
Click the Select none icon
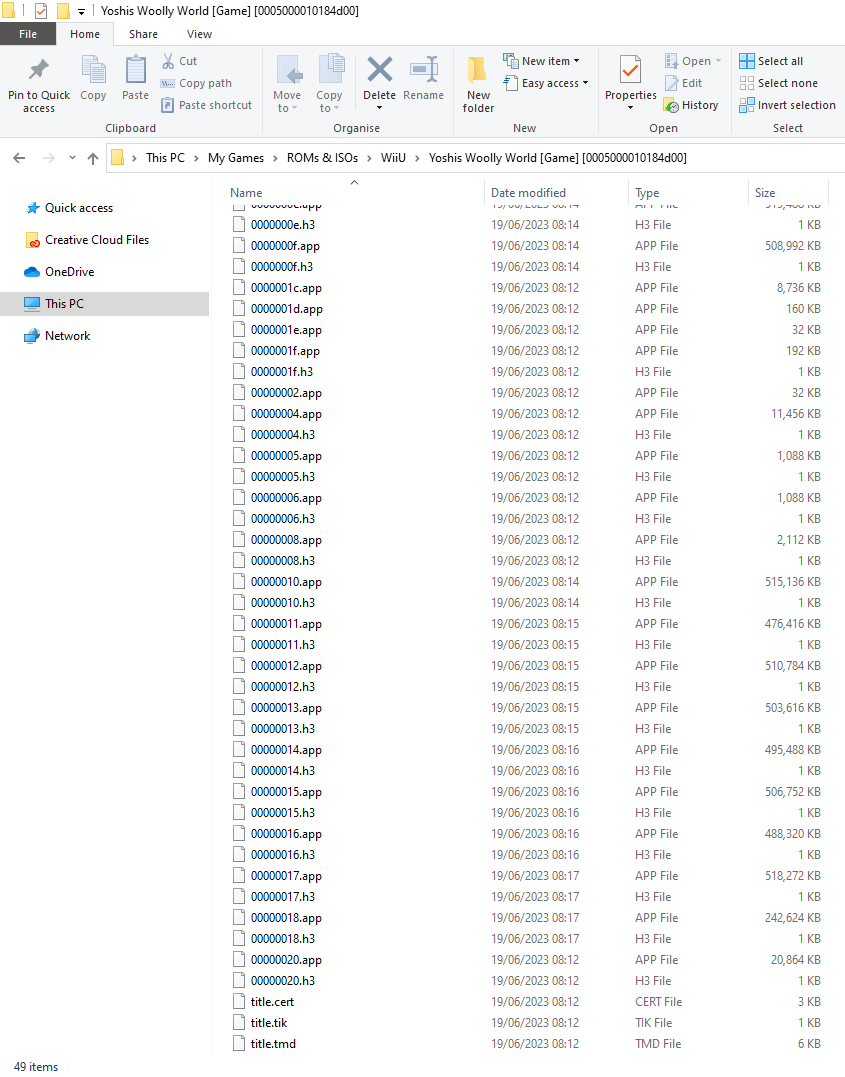(x=747, y=83)
